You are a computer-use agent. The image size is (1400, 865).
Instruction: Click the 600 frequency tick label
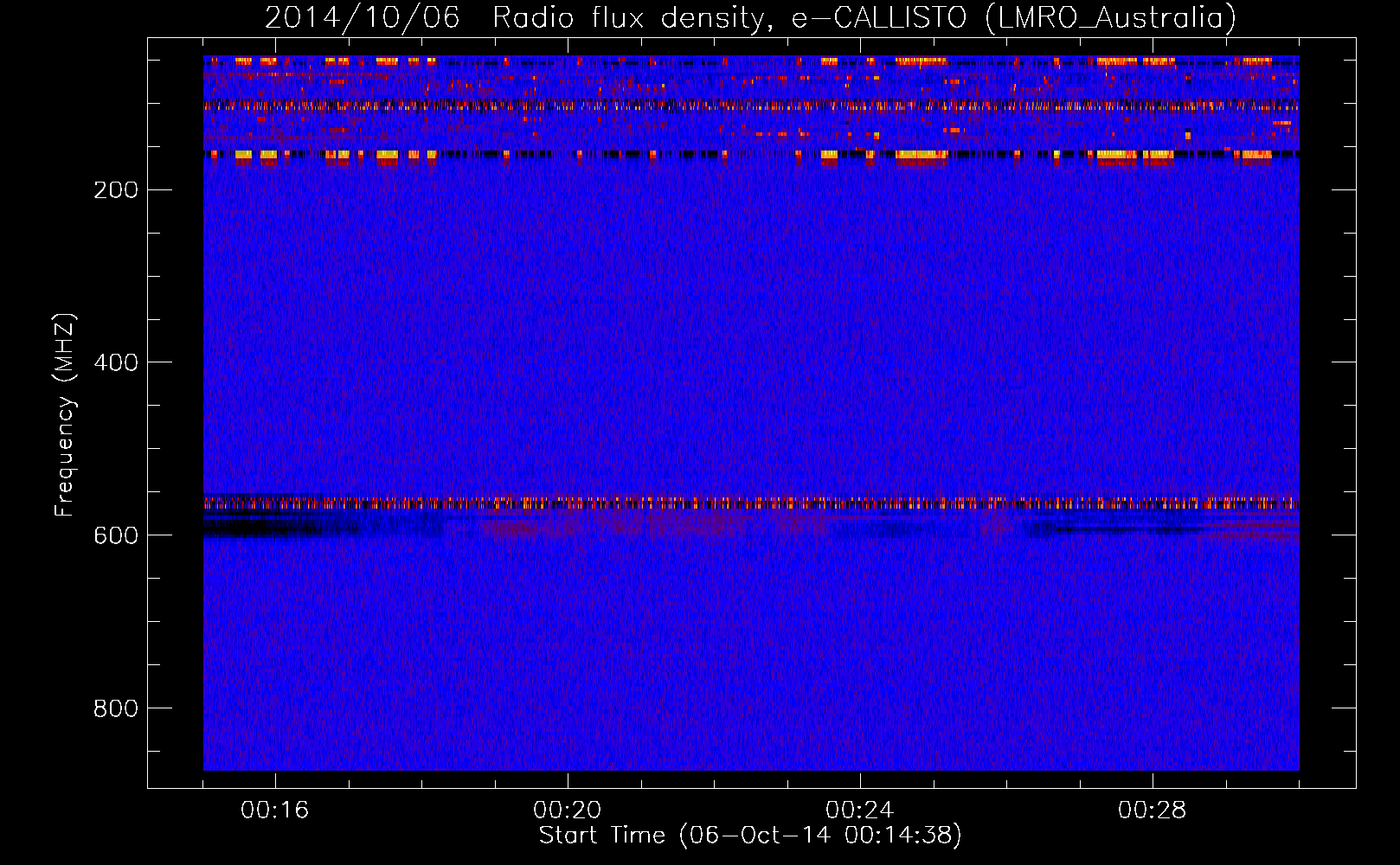click(116, 535)
